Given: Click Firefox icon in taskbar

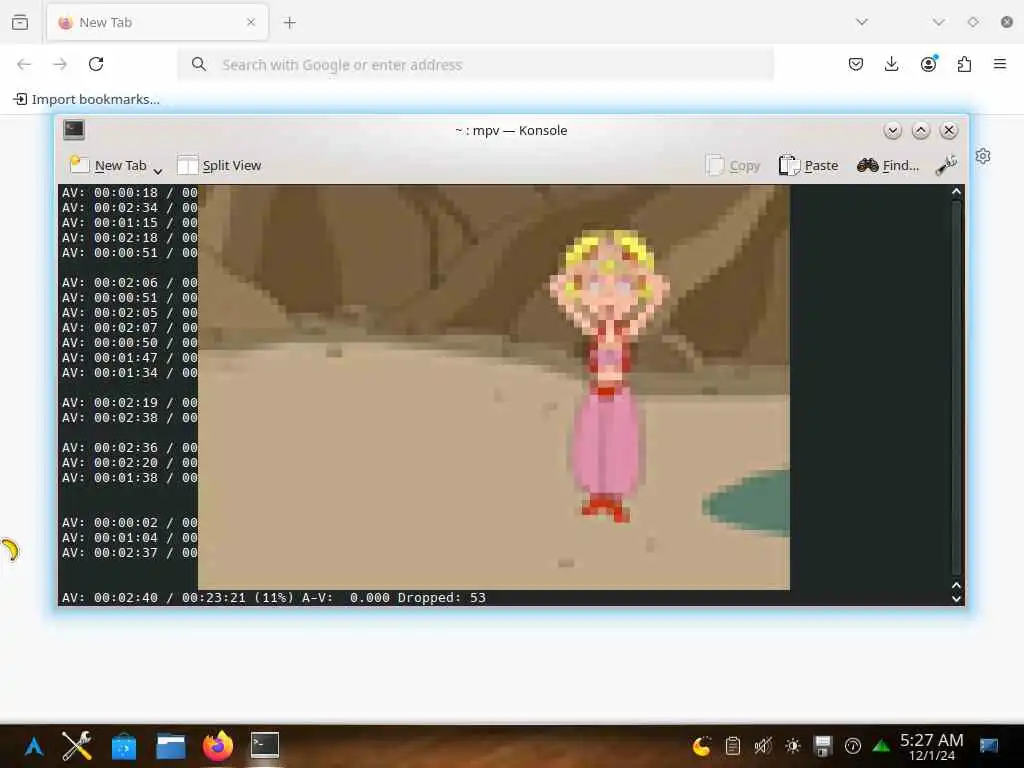Looking at the screenshot, I should [x=217, y=746].
